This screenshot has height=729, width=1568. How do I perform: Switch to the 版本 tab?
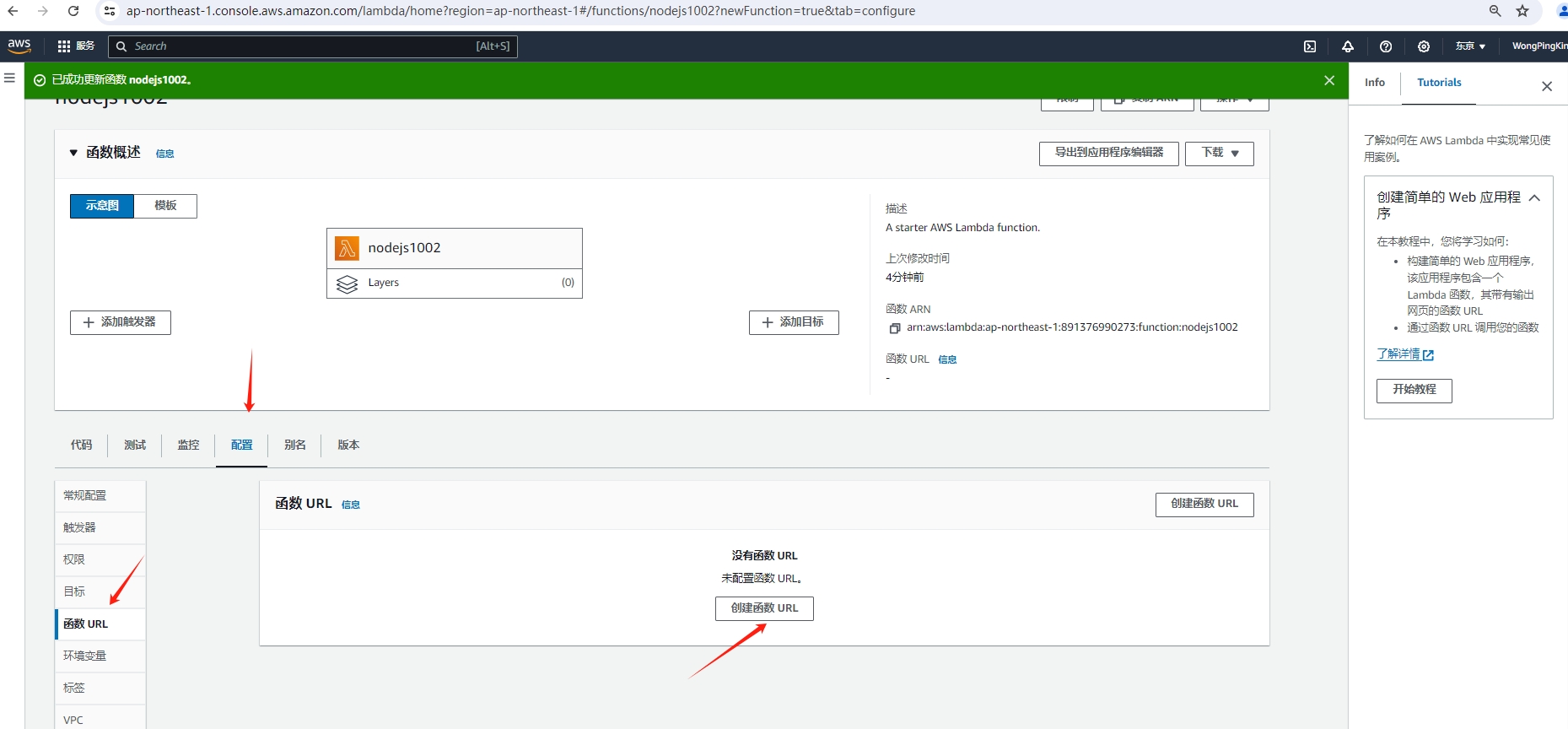pos(348,445)
